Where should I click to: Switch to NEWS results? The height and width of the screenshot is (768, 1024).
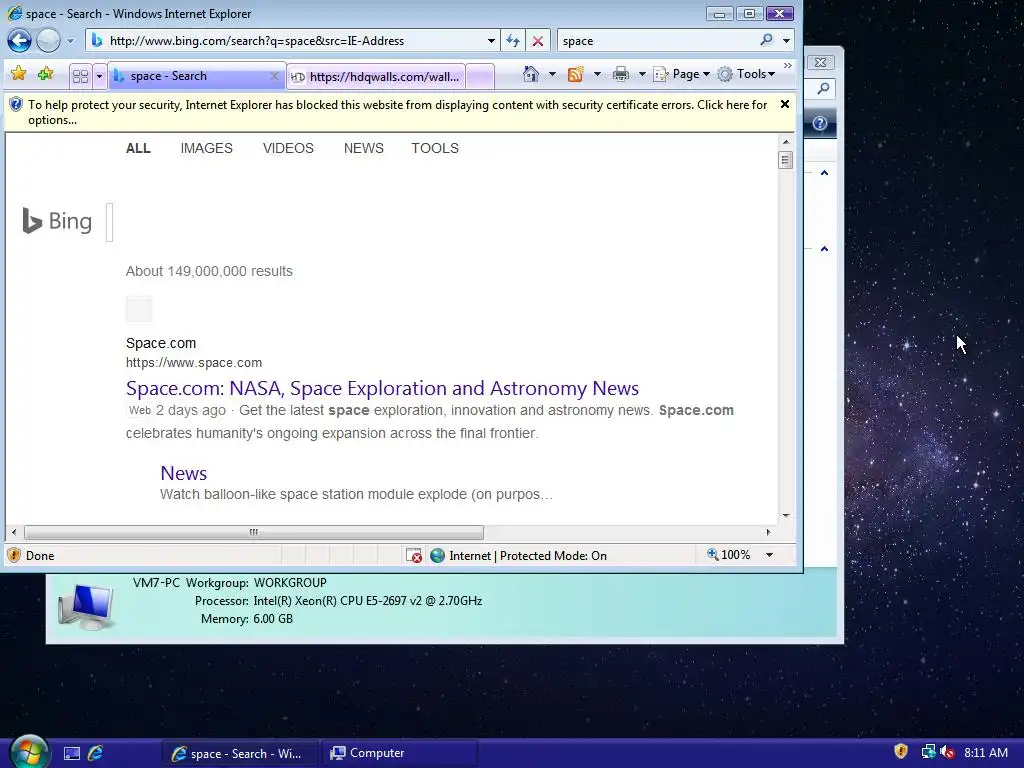[x=364, y=148]
